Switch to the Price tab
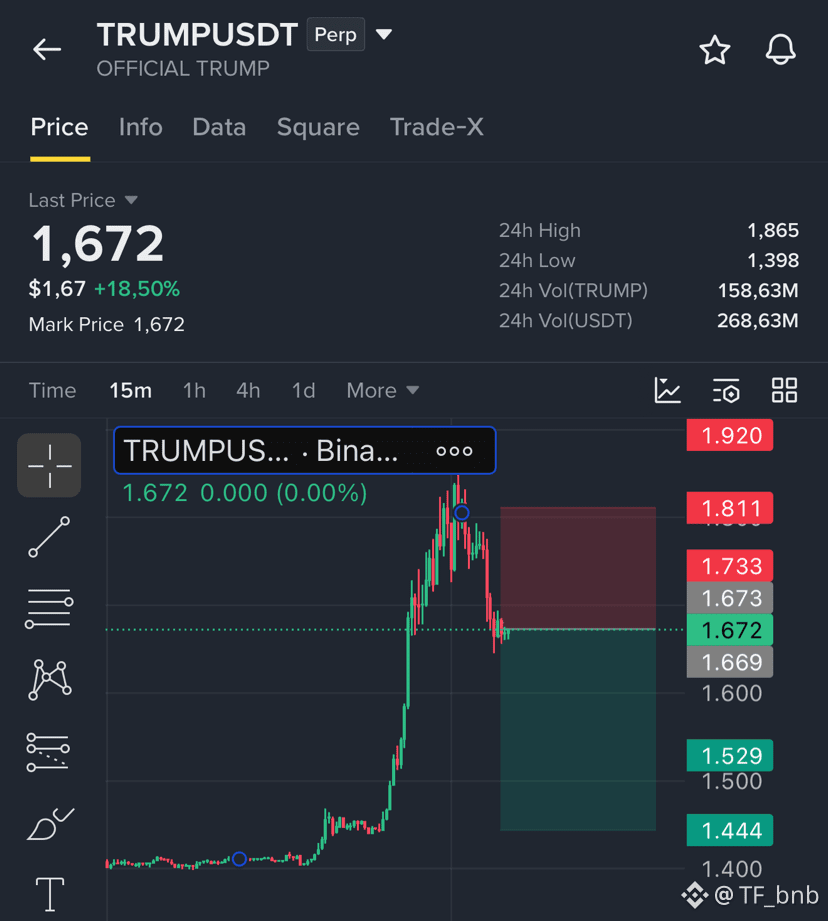Screen dimensions: 828x921 click(x=59, y=127)
